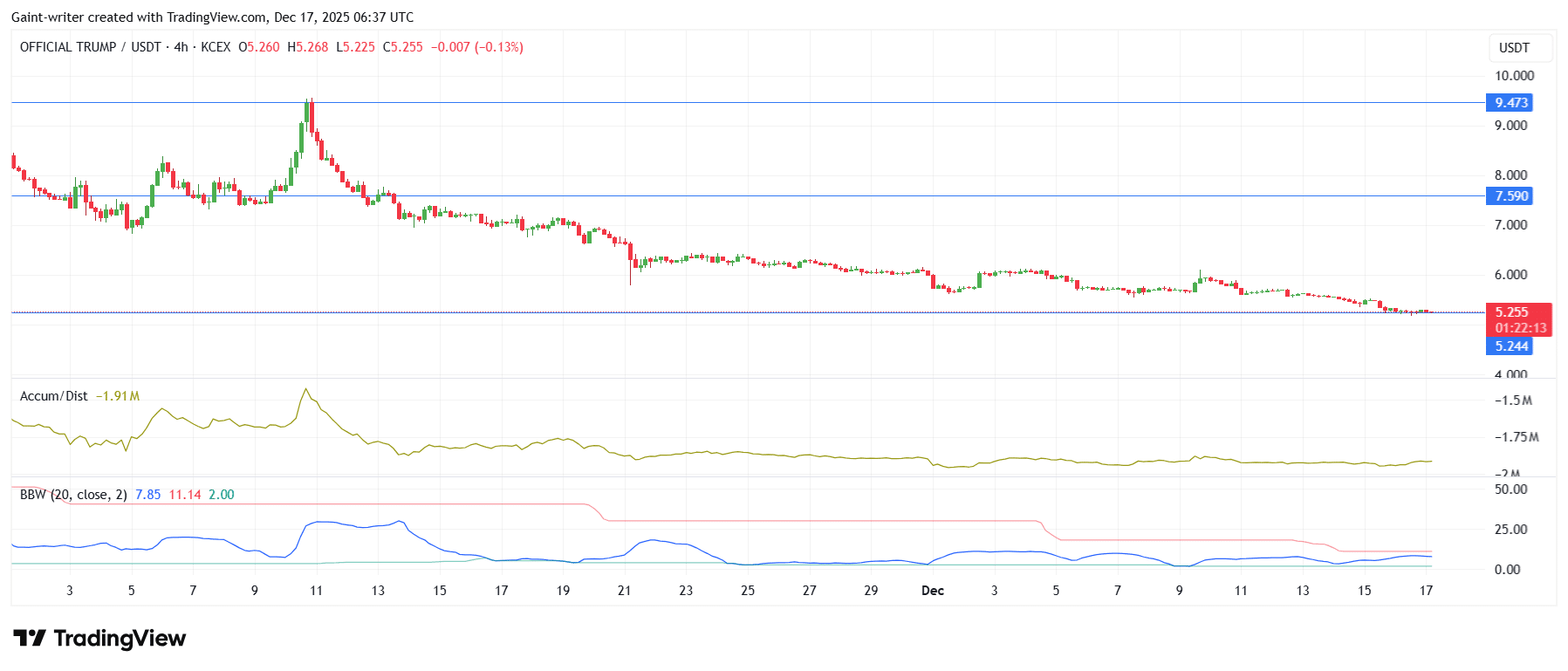The width and height of the screenshot is (1568, 671).
Task: Click the blue BBW value 7.85
Action: tap(148, 495)
